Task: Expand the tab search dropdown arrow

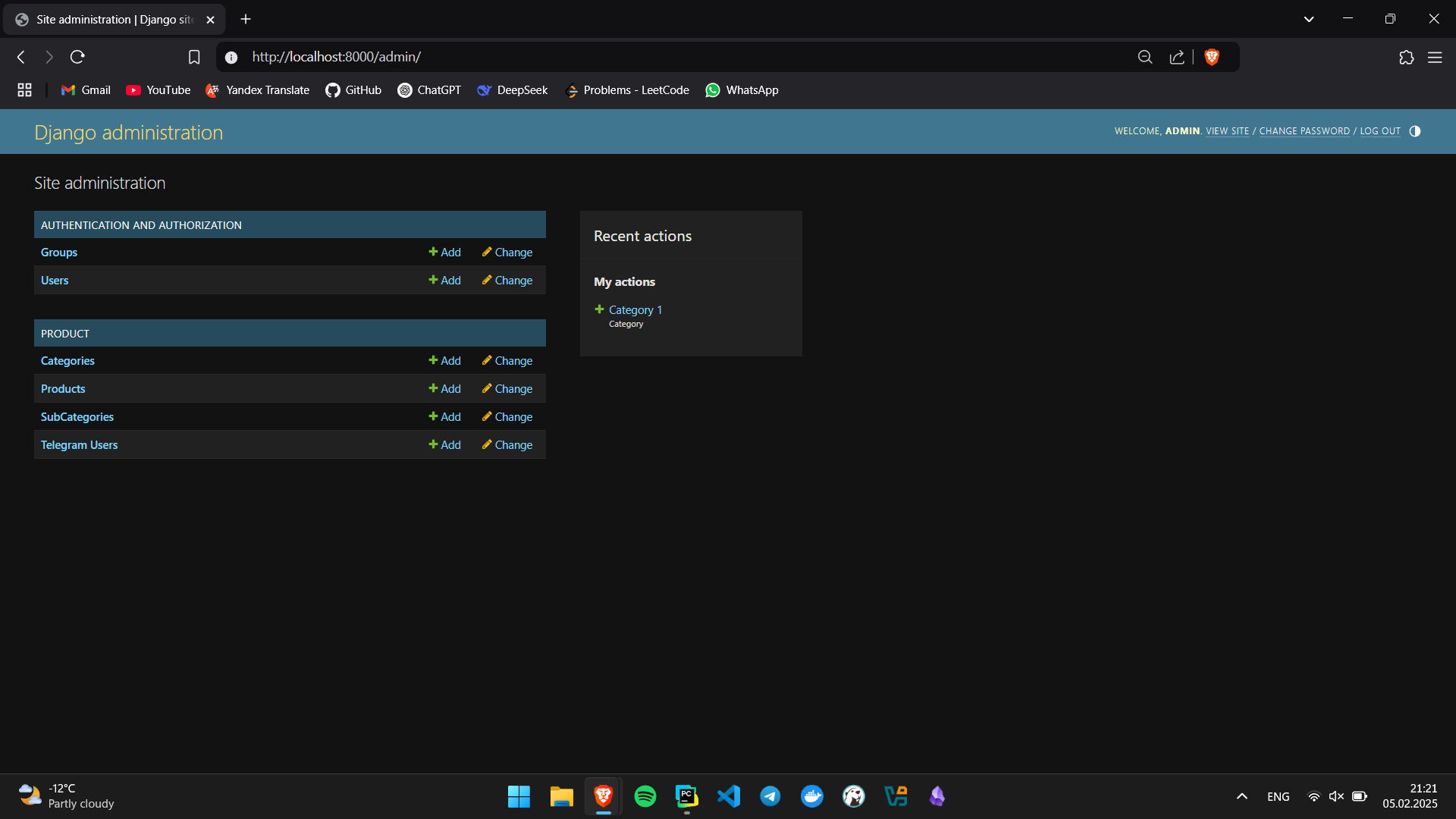Action: [1309, 19]
